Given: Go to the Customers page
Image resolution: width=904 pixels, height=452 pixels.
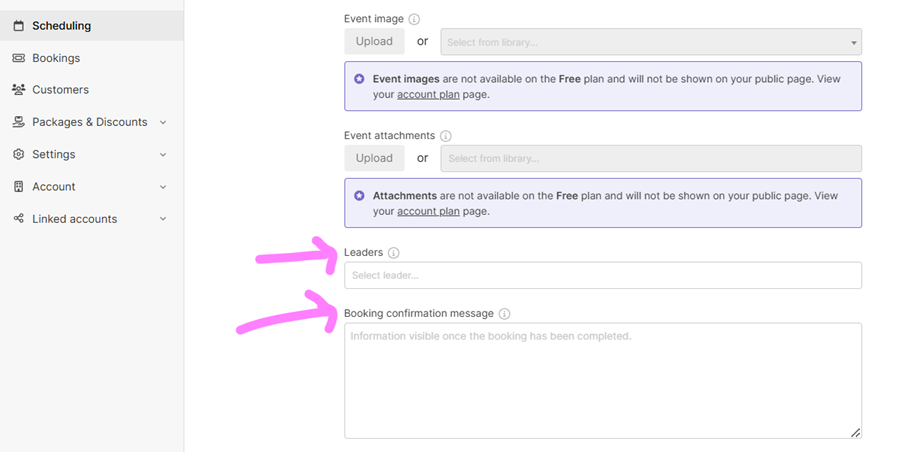Looking at the screenshot, I should coord(60,90).
